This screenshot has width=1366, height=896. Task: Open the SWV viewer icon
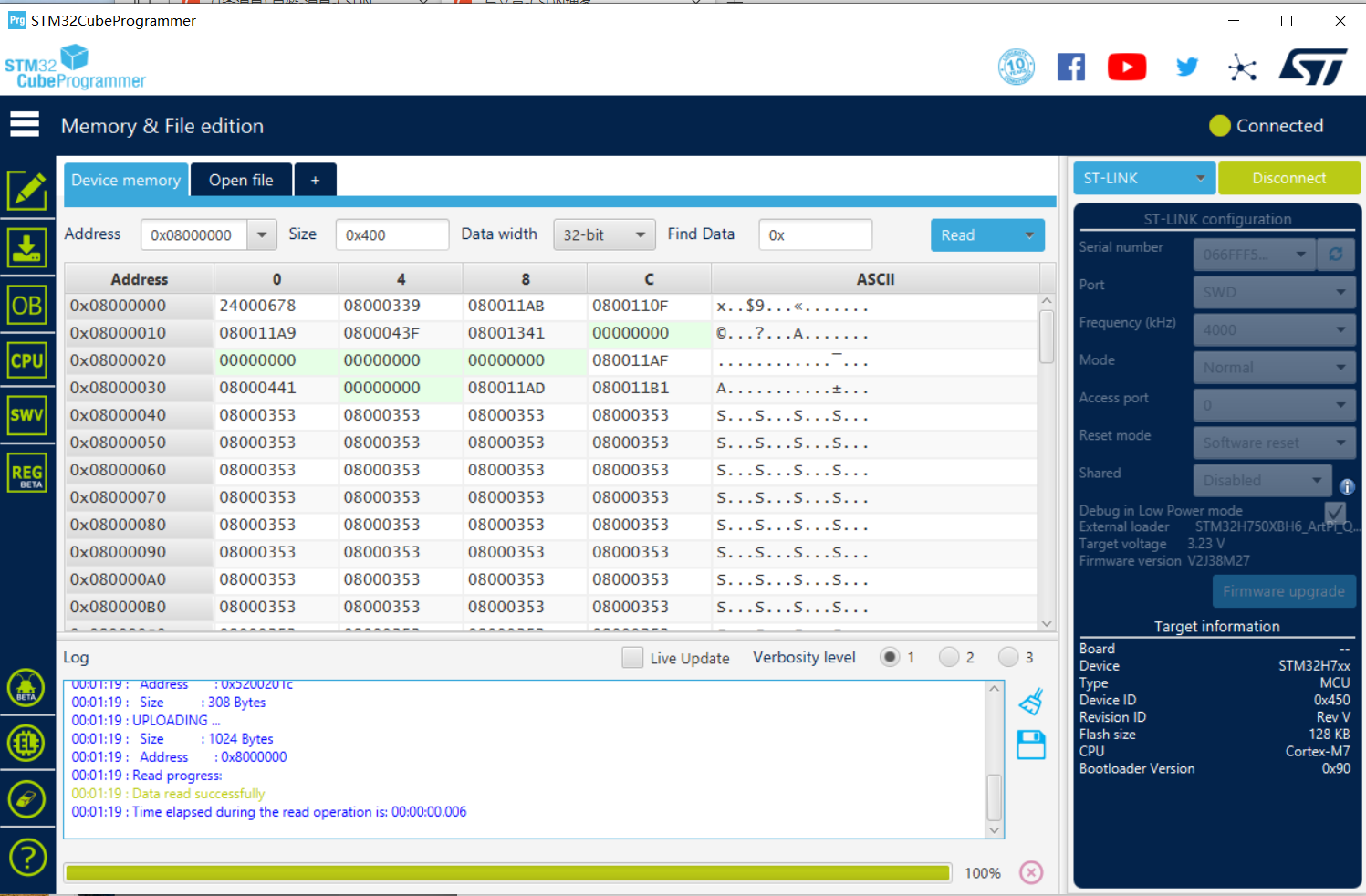(x=27, y=416)
